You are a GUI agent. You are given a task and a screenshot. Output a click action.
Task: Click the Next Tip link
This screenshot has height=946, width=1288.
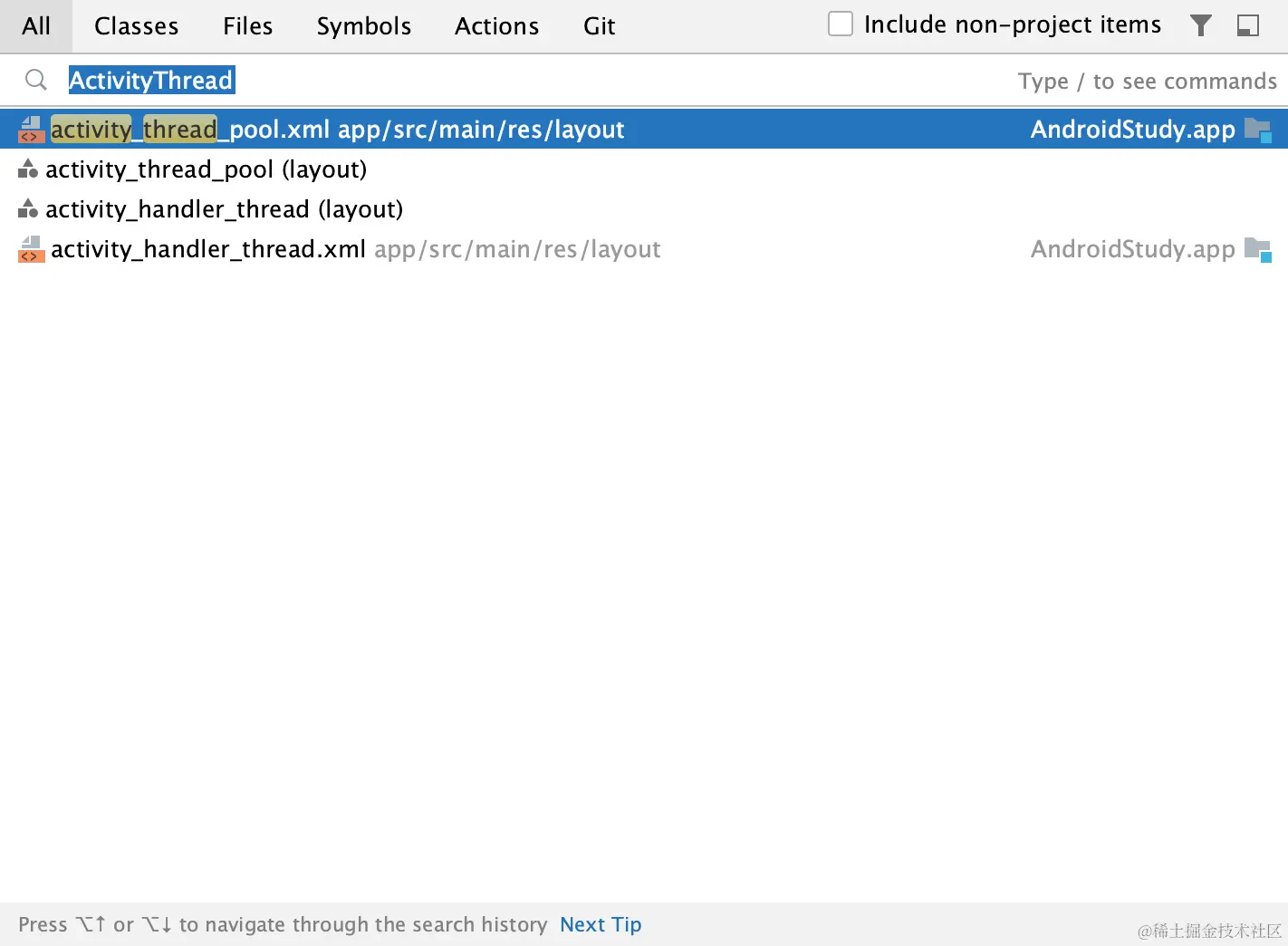[601, 924]
